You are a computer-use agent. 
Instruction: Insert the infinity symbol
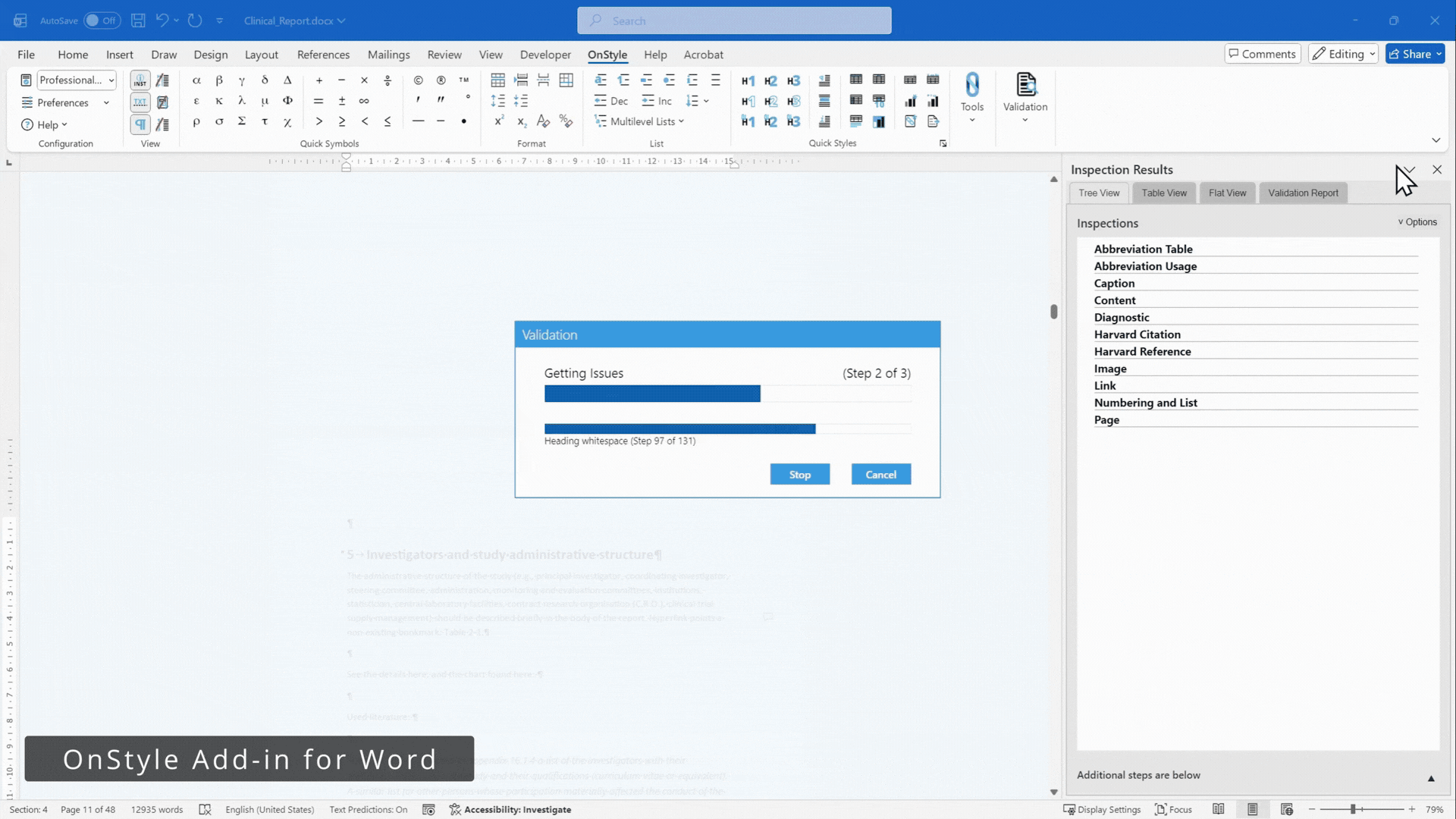364,101
